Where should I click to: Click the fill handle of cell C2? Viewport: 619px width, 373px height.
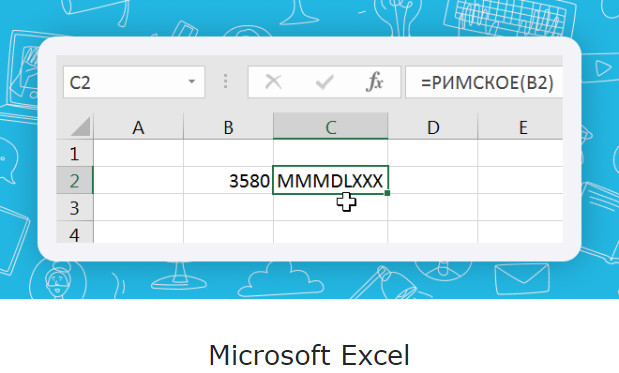click(387, 193)
